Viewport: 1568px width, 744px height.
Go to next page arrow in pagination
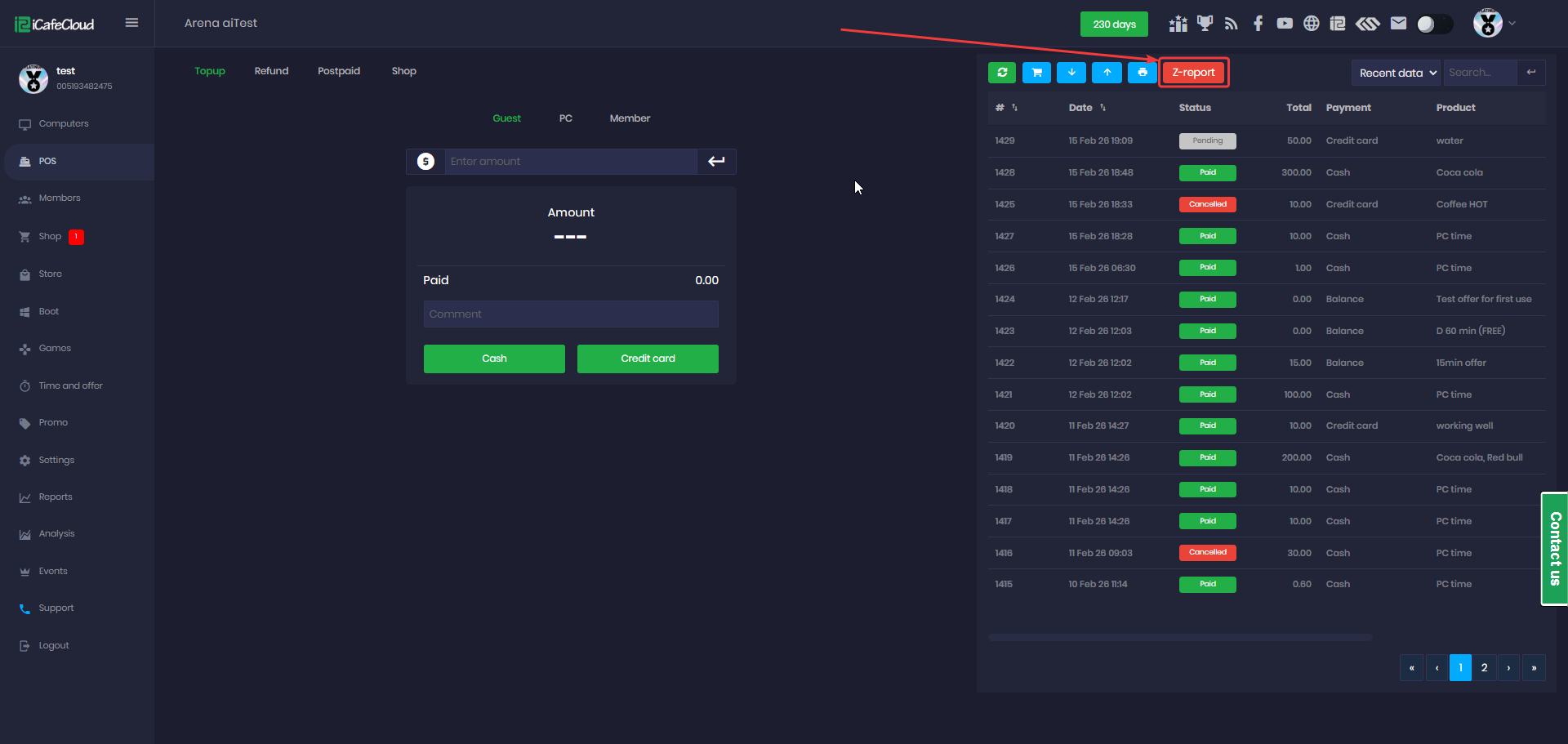point(1508,668)
